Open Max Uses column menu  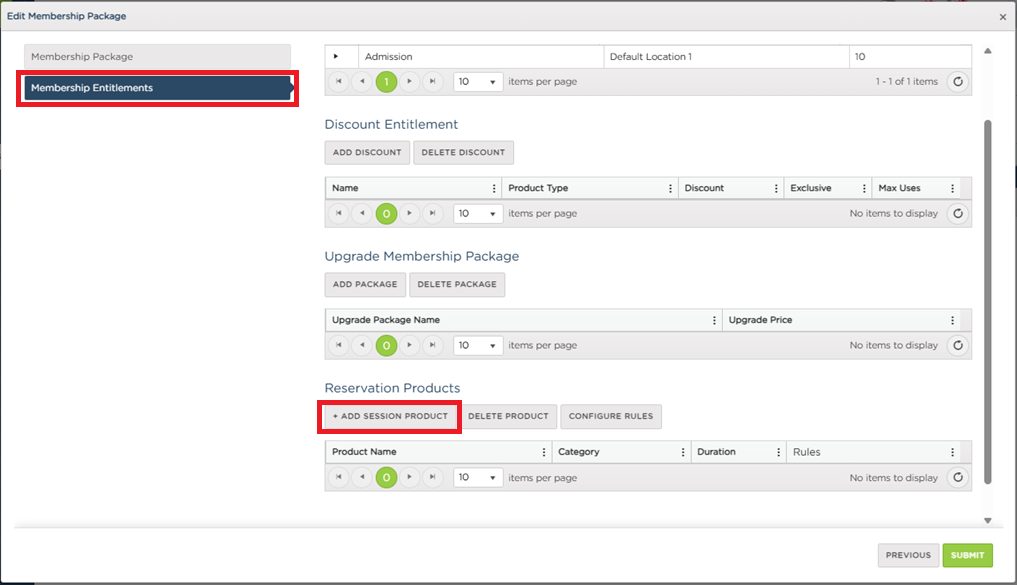point(953,188)
